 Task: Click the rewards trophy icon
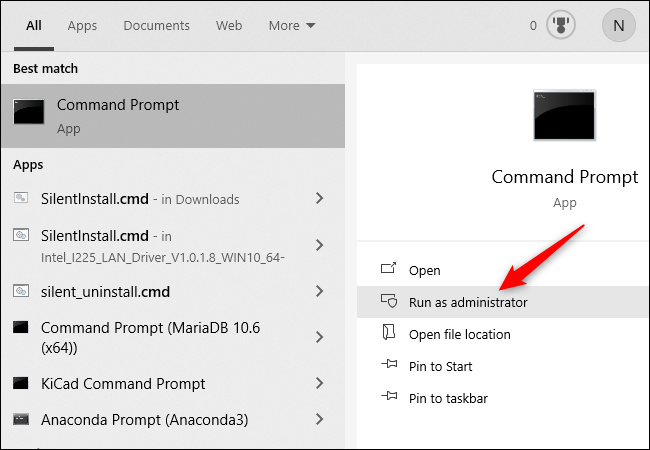pyautogui.click(x=560, y=25)
